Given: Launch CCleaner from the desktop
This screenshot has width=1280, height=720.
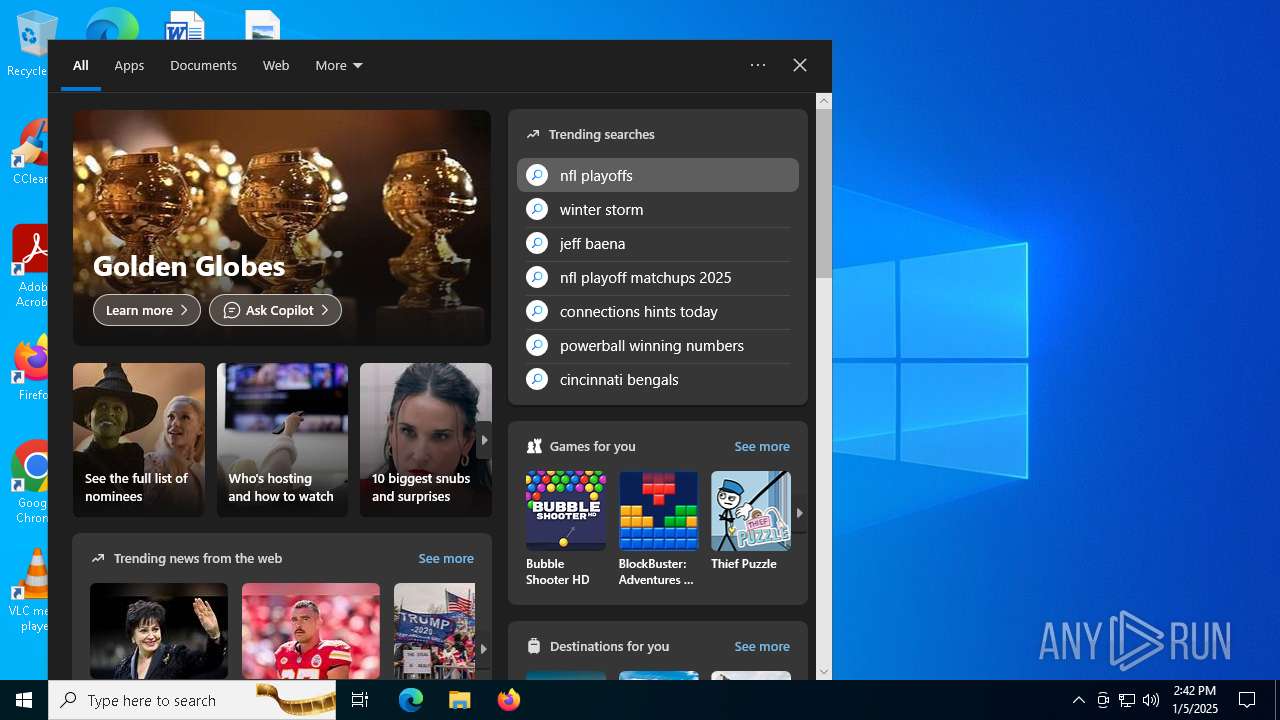Looking at the screenshot, I should [x=28, y=152].
